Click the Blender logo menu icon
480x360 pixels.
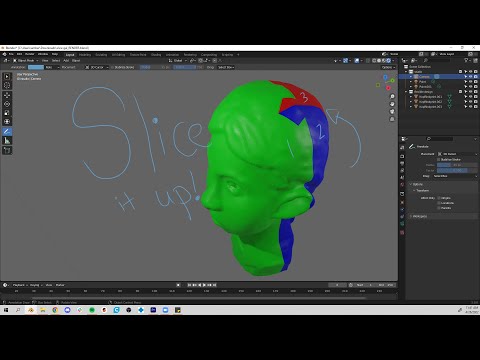click(x=4, y=54)
